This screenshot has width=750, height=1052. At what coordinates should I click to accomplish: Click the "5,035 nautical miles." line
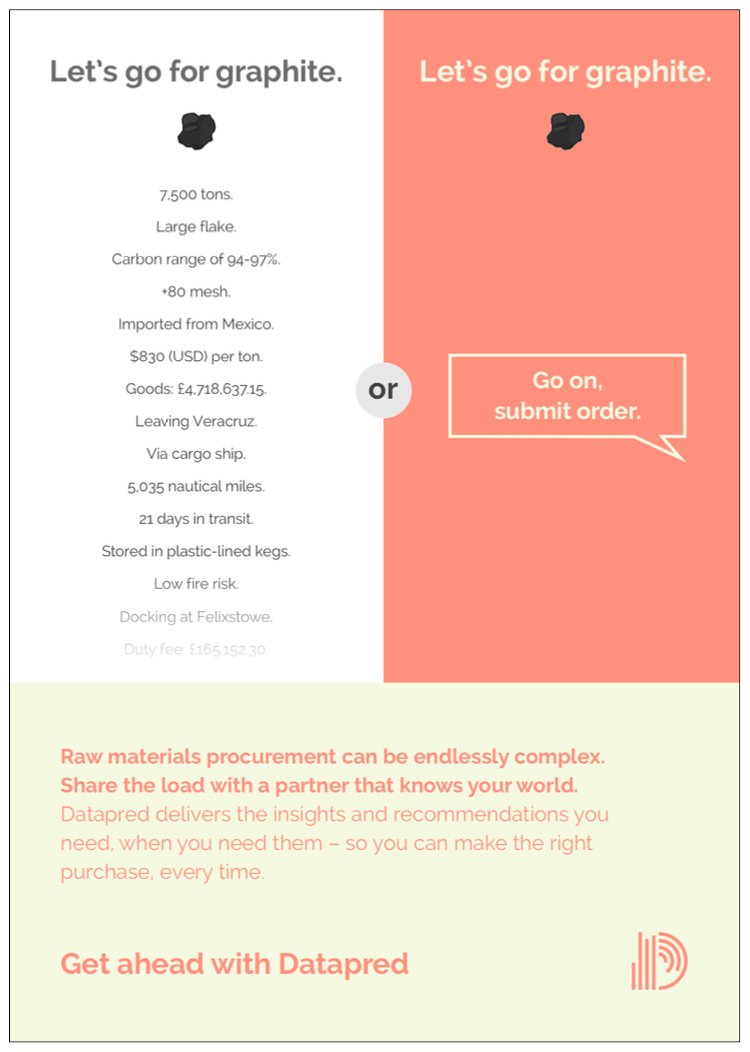click(196, 486)
